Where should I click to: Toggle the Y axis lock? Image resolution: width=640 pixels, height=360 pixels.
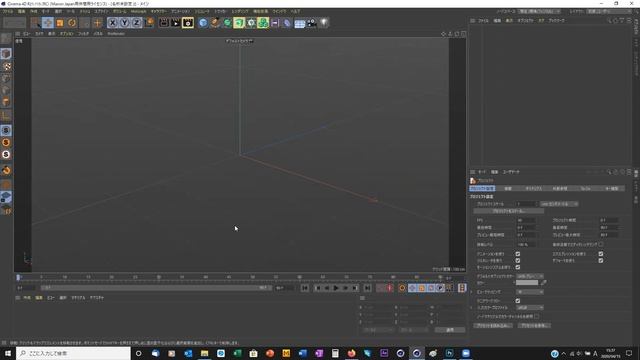pos(124,23)
